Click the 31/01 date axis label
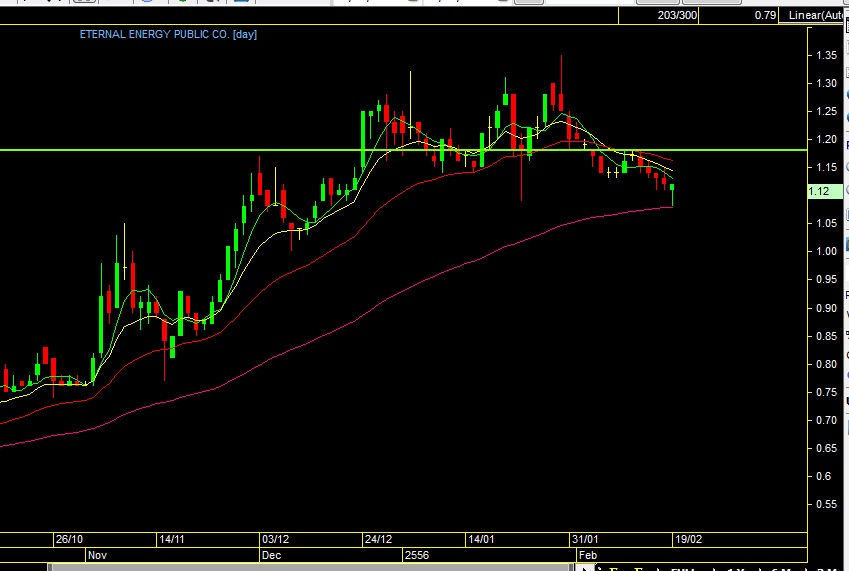The image size is (849, 571). point(585,540)
